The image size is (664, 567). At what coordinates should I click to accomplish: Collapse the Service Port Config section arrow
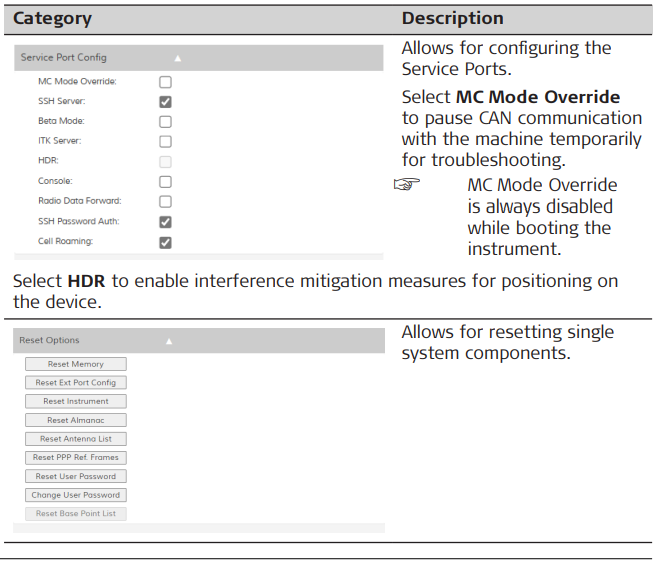click(178, 58)
